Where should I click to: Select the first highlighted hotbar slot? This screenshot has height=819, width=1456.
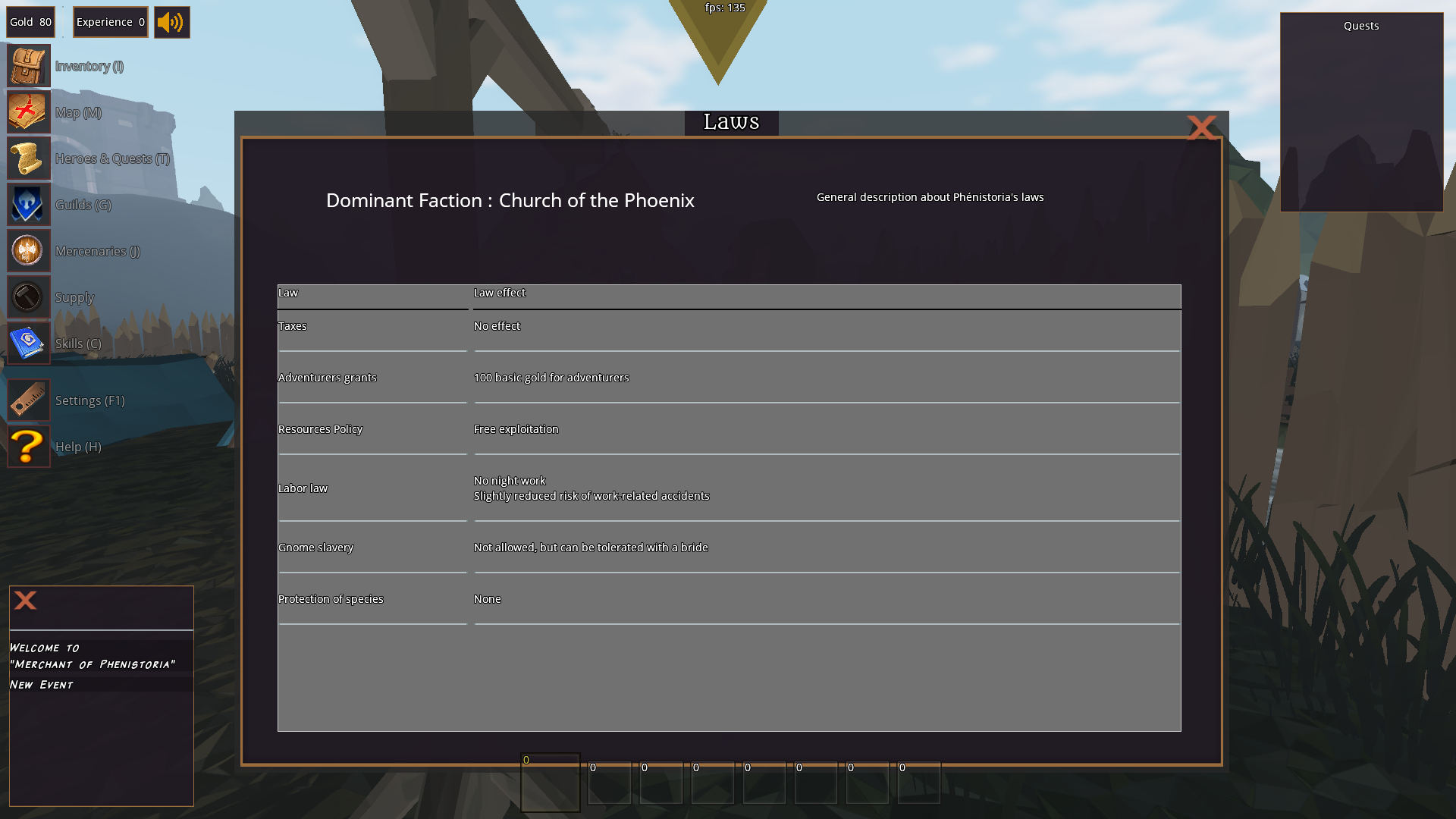(x=551, y=782)
